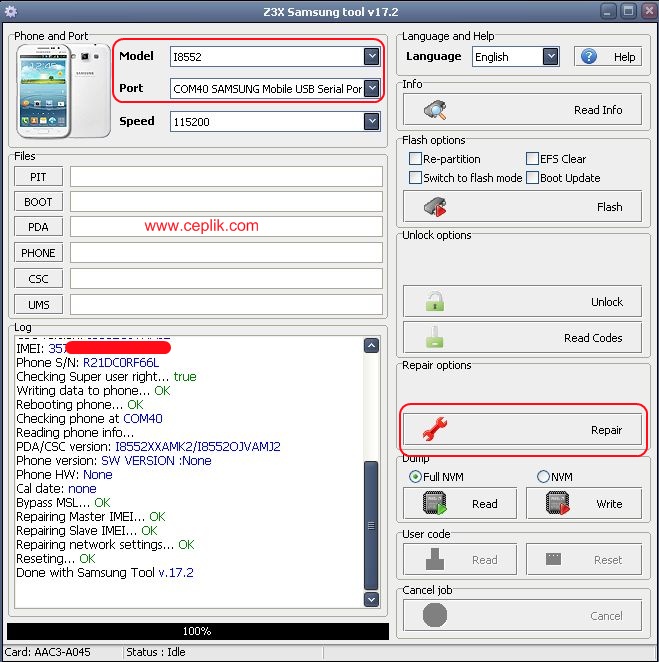Click the PDA/CSC version log line
Viewport: 659px width, 662px height.
148,446
